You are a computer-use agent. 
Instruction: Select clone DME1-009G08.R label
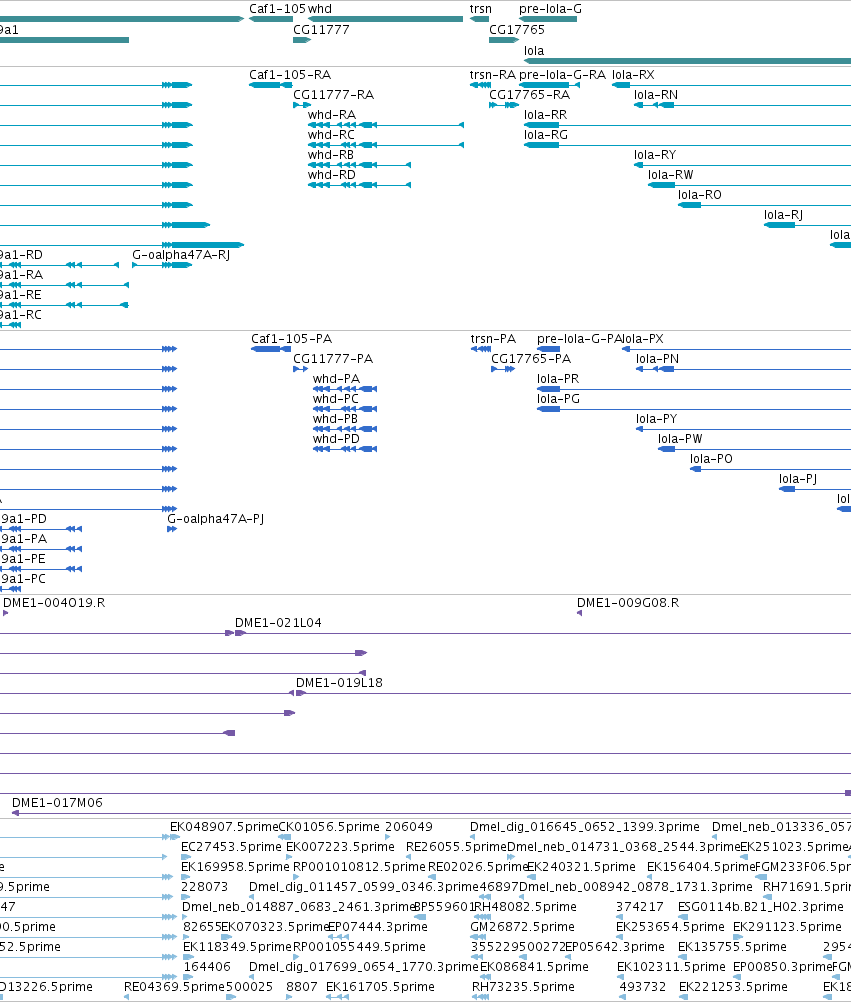tap(628, 603)
